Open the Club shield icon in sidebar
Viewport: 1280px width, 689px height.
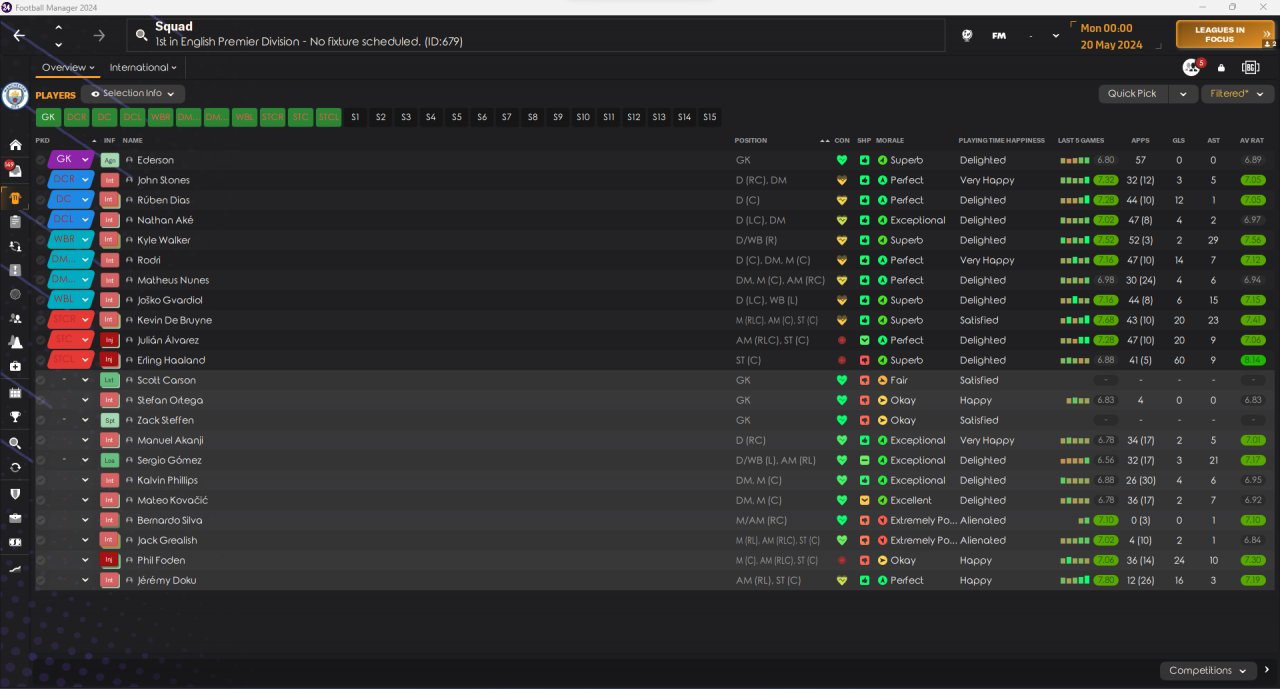(15, 493)
